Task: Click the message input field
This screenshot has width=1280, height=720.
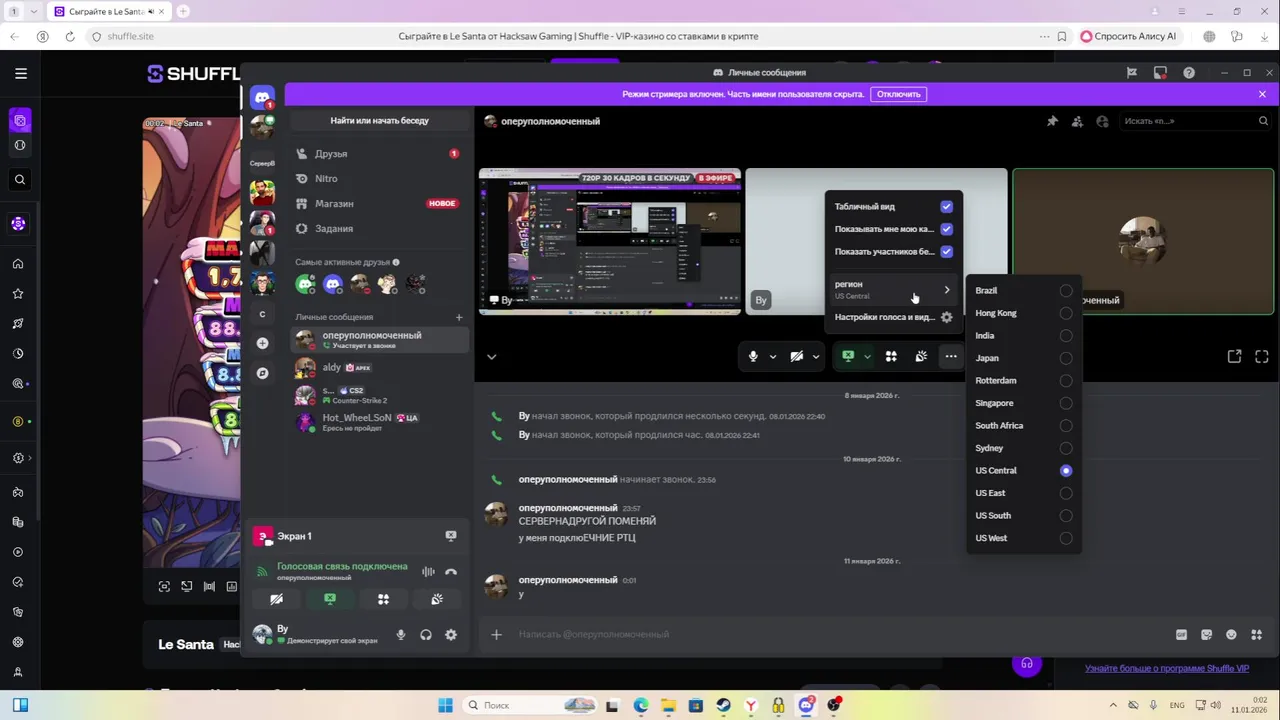Action: [840, 634]
